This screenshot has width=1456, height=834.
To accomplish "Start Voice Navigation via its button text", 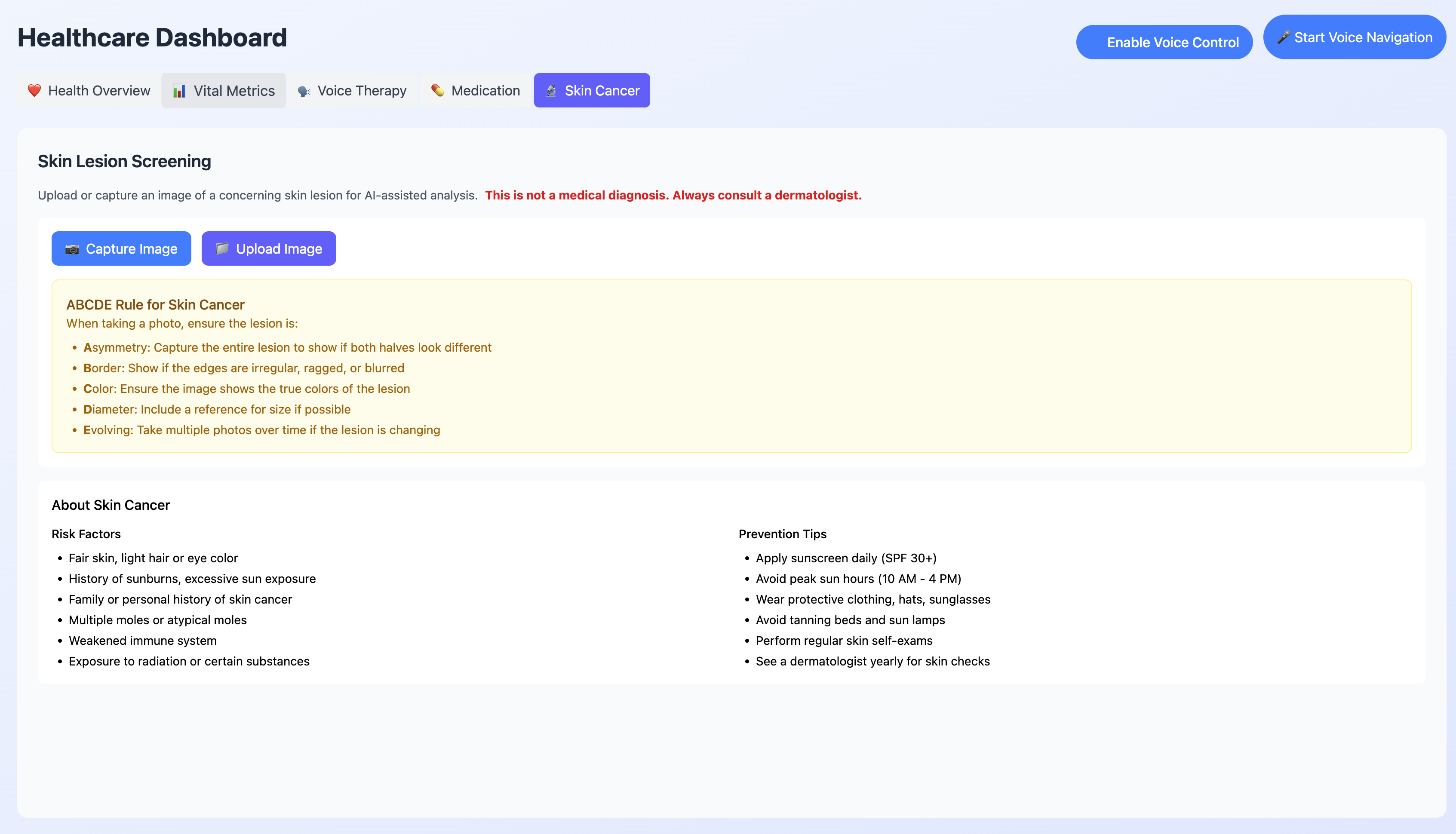I will tap(1363, 38).
